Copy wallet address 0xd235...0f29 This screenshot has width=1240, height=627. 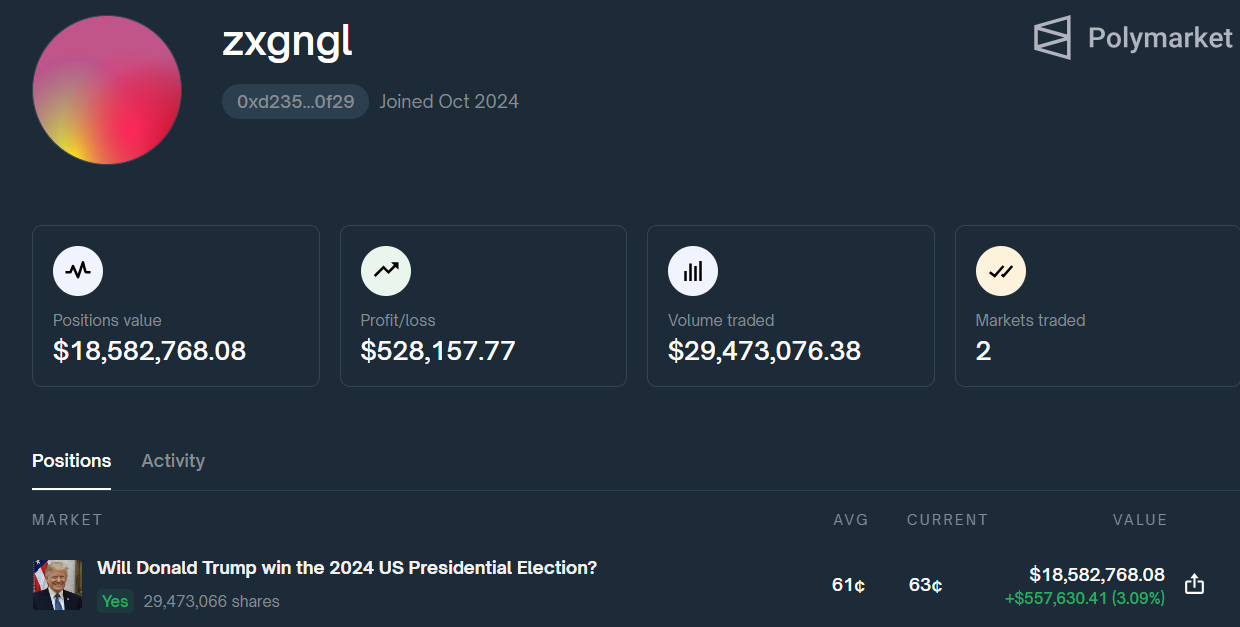[x=295, y=101]
